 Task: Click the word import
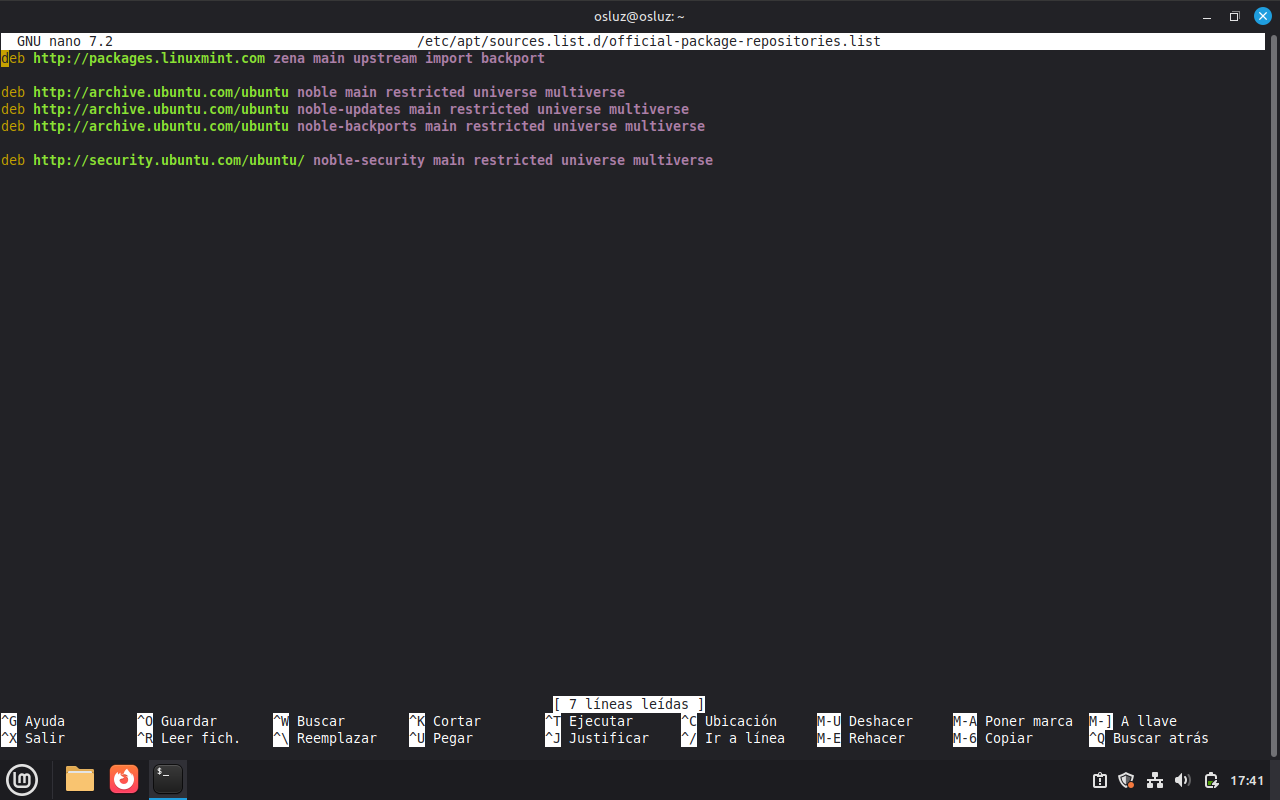point(449,58)
